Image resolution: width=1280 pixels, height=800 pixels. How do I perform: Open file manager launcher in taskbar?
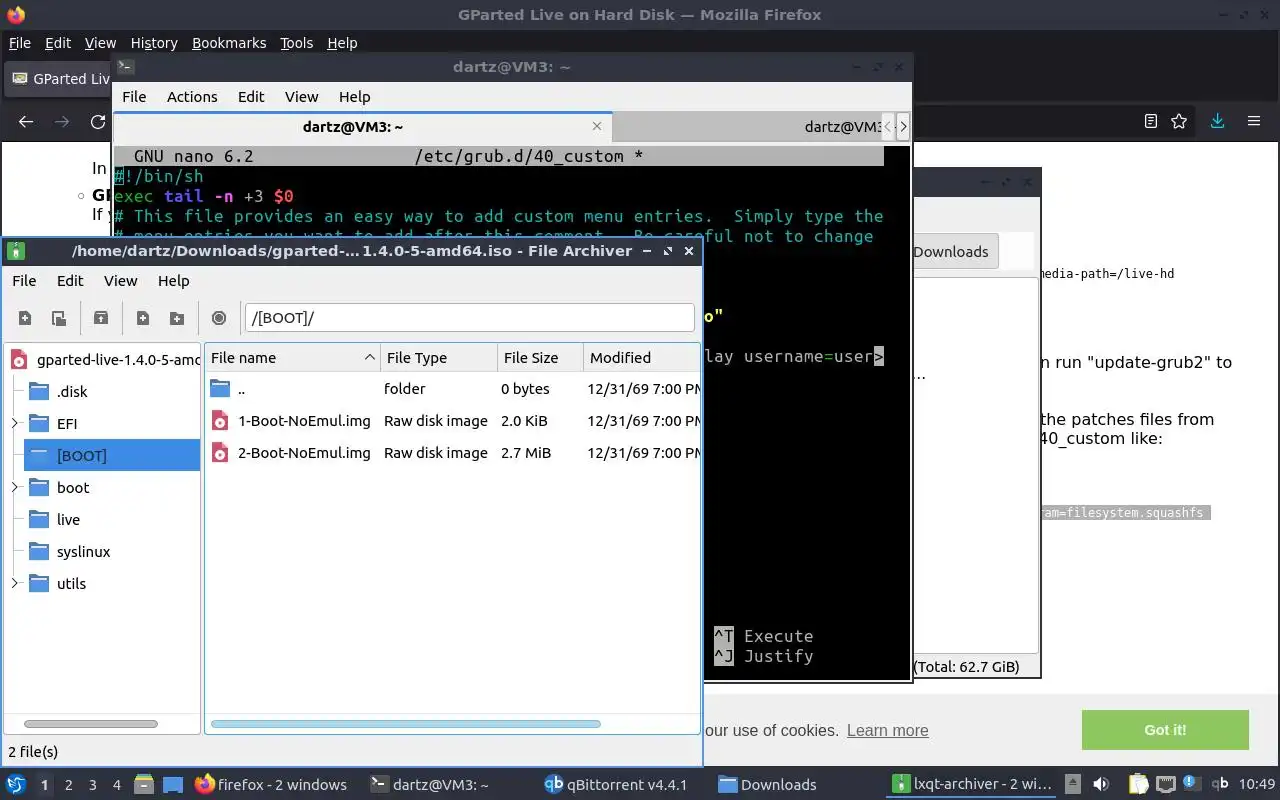point(143,784)
